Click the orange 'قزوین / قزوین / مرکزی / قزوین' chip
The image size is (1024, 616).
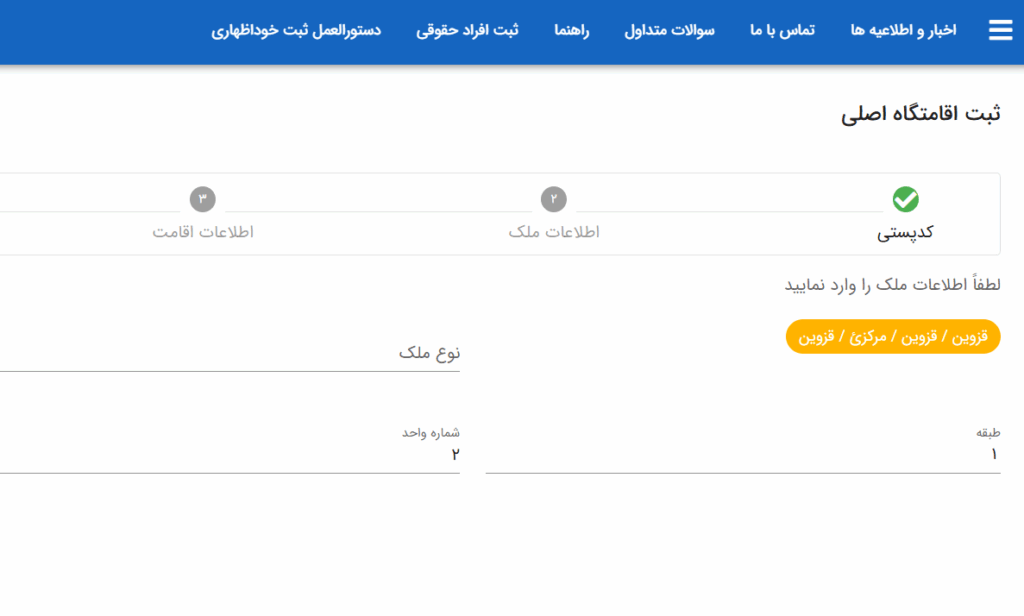coord(893,337)
